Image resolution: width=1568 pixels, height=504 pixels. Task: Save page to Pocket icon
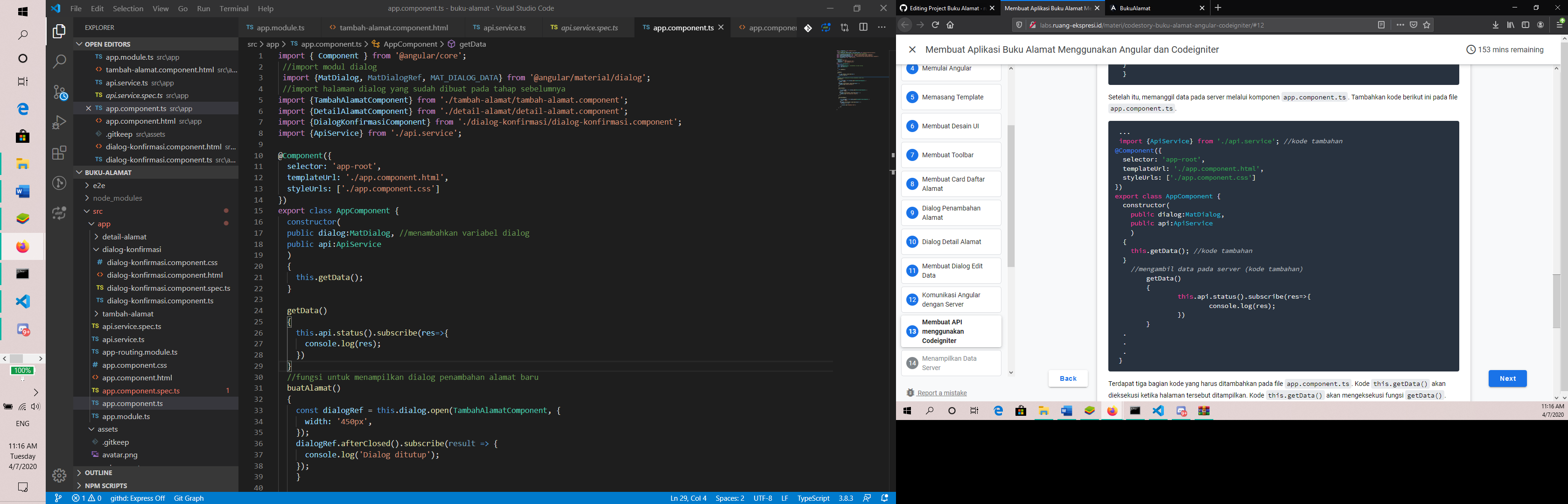(x=1414, y=25)
